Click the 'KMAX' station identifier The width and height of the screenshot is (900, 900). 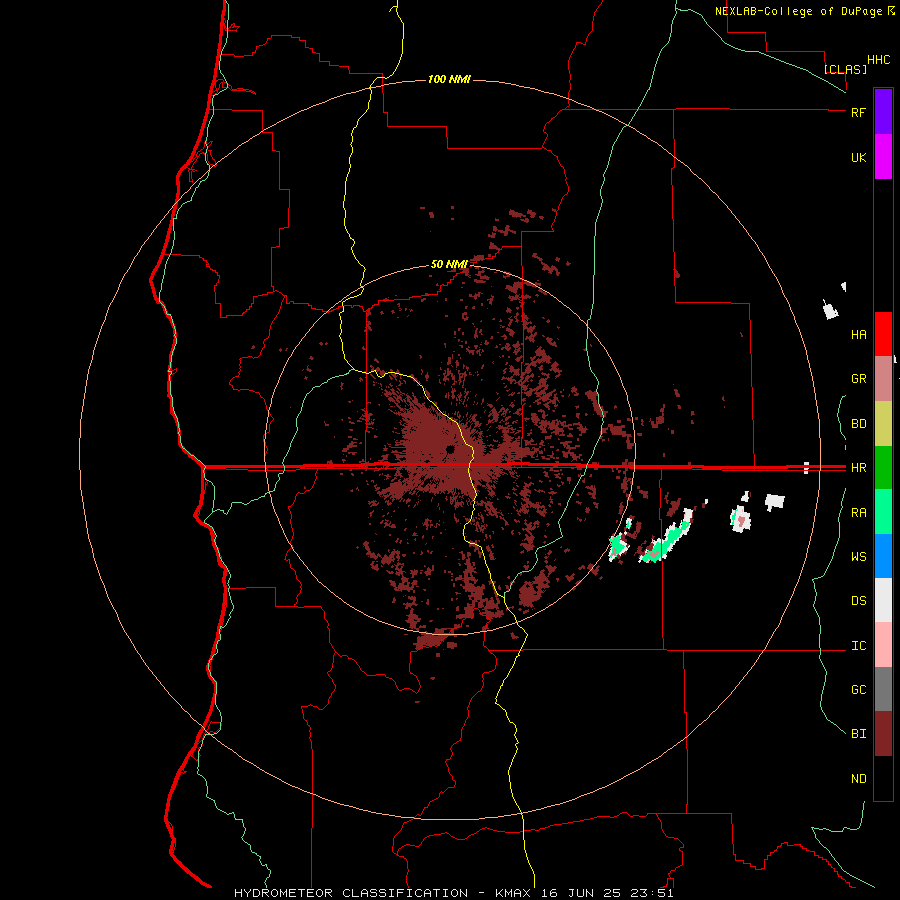[513, 893]
